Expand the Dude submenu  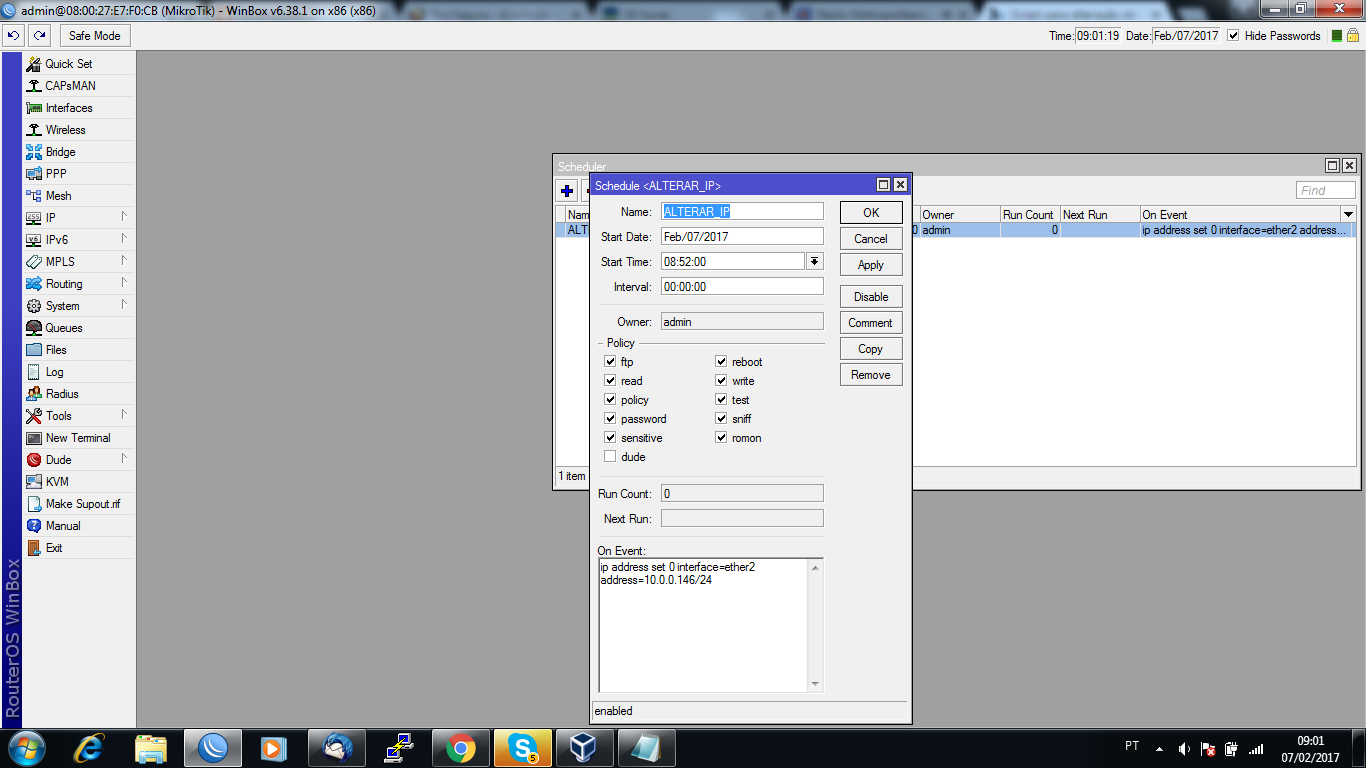click(x=125, y=459)
